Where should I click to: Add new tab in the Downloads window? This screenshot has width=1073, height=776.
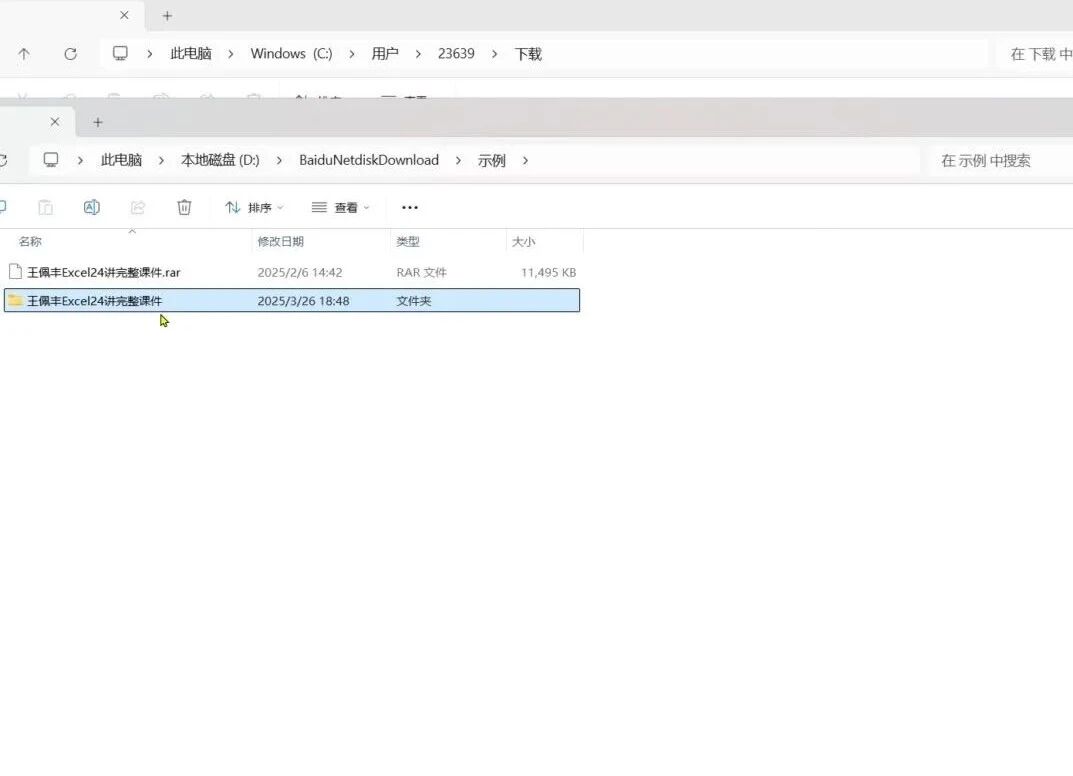tap(167, 16)
